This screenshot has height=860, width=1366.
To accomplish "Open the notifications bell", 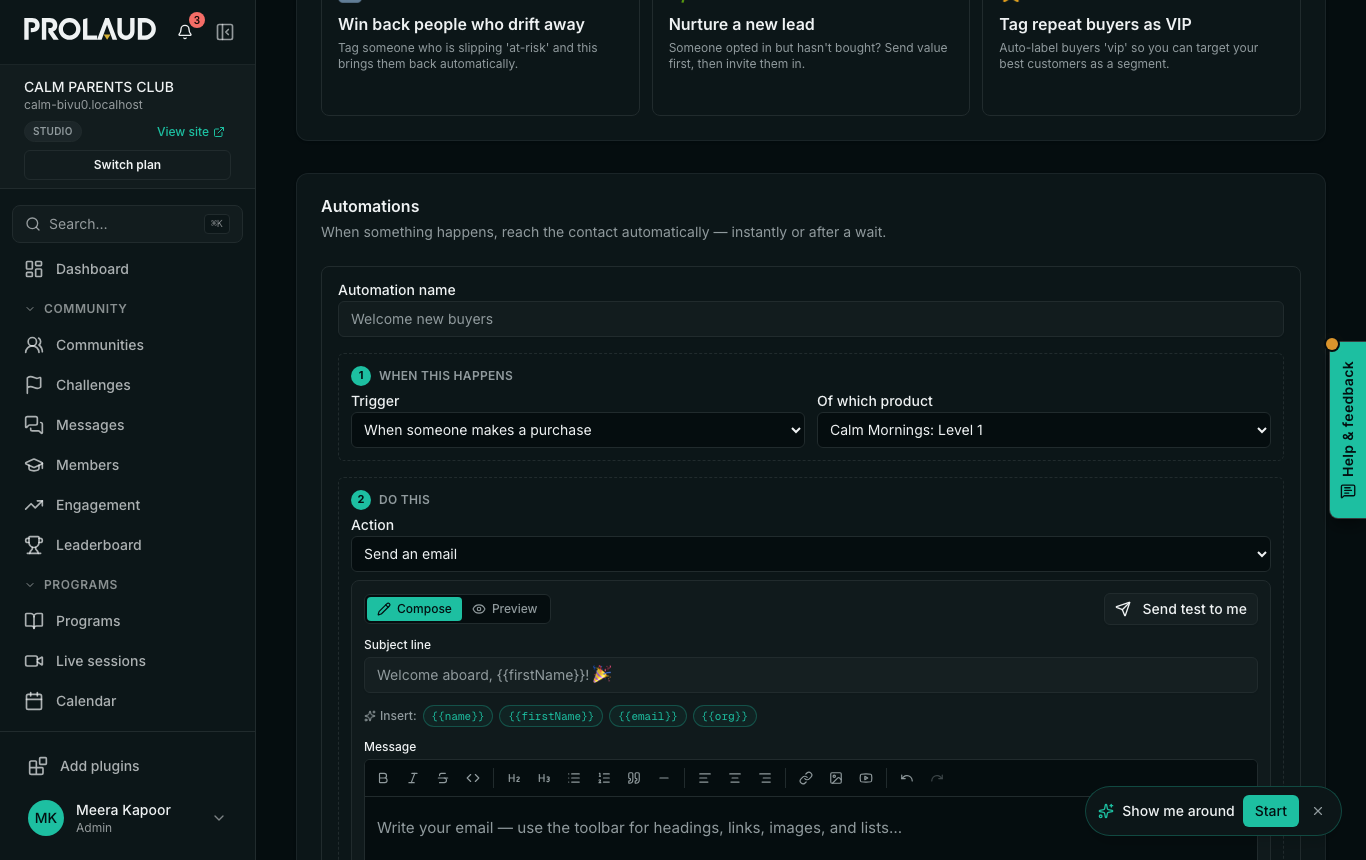I will tap(185, 31).
